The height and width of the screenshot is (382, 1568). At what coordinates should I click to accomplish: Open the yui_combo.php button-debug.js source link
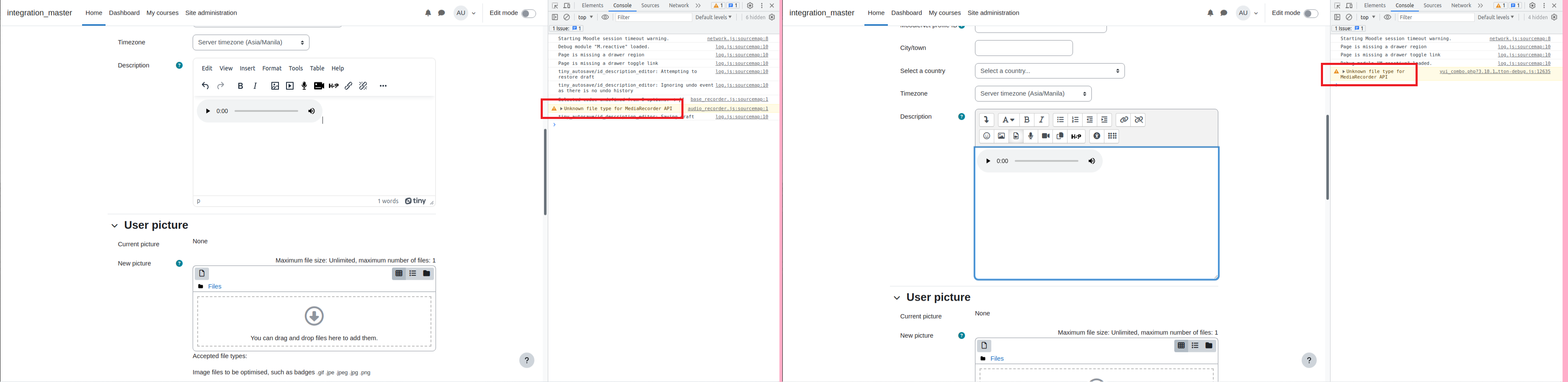click(x=1495, y=72)
